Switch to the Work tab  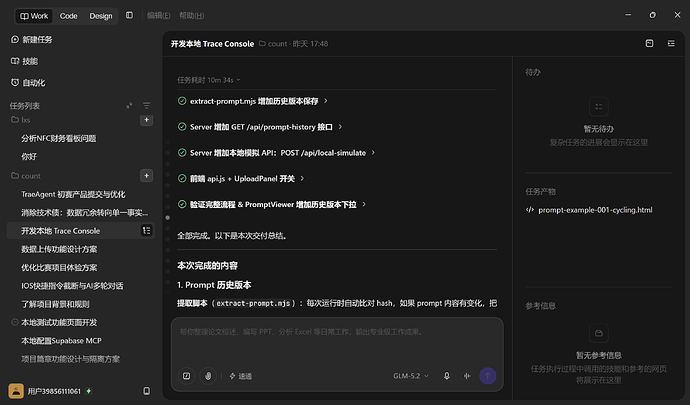[34, 16]
